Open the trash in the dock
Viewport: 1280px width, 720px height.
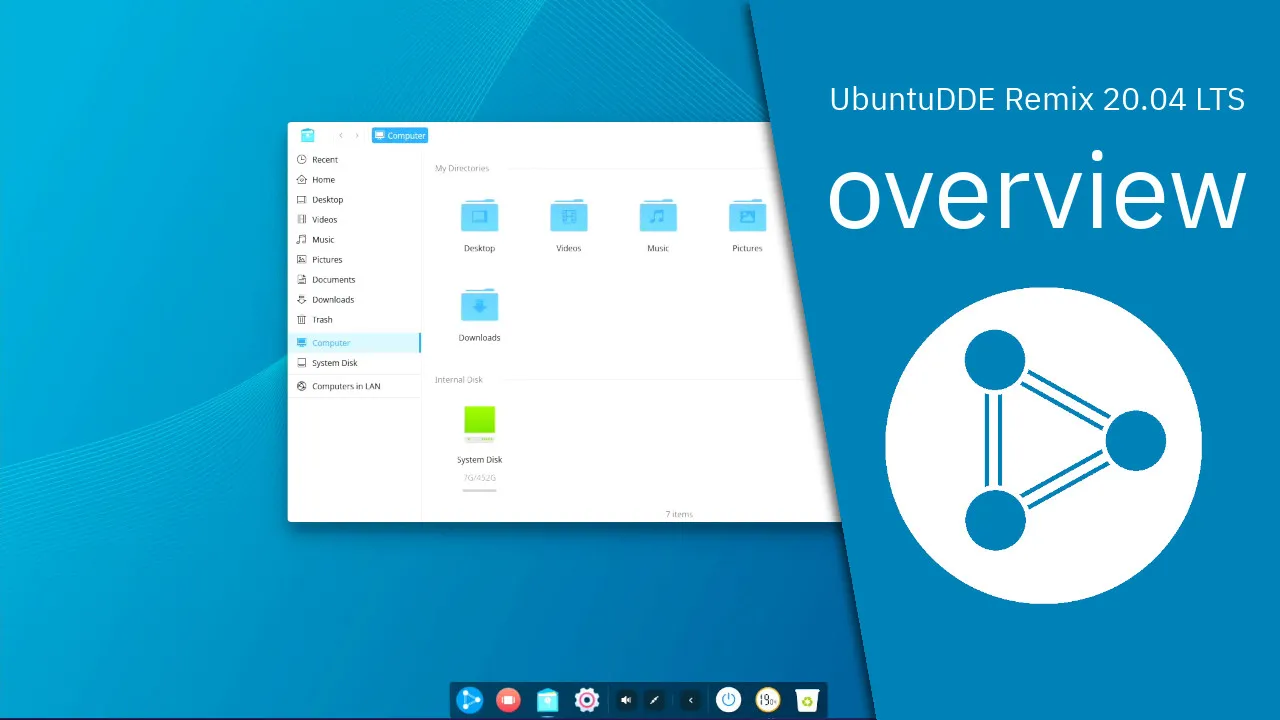tap(807, 700)
